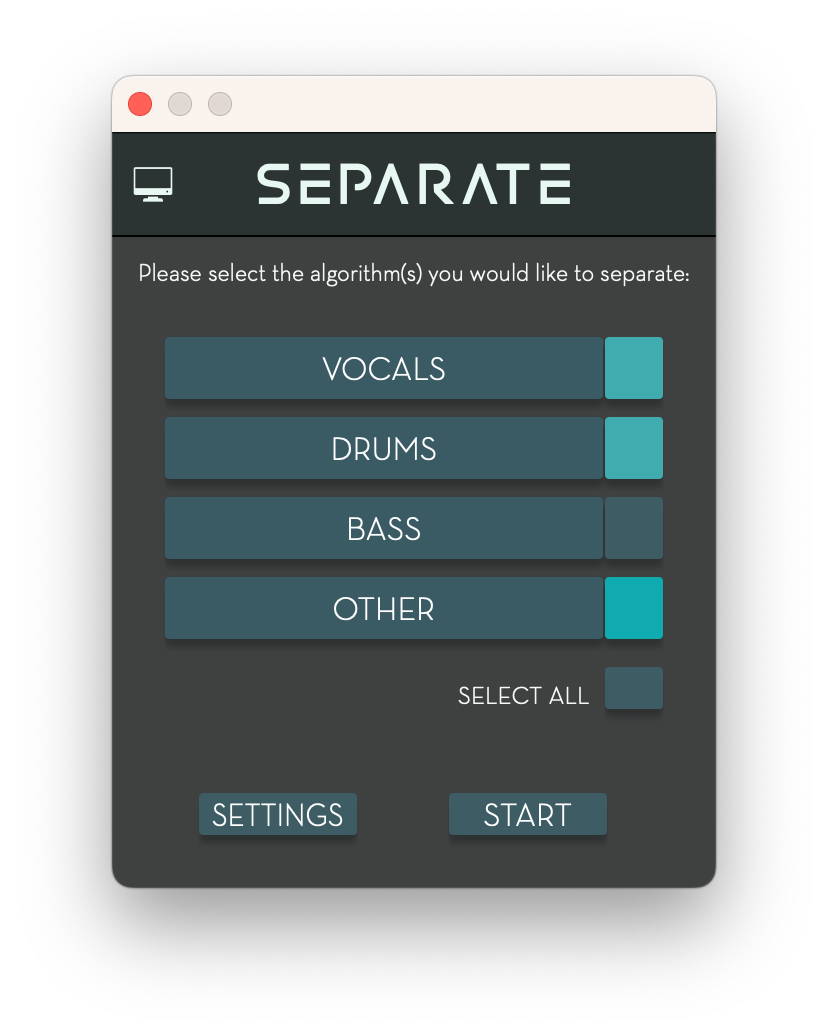Click the monitor icon in the header
Screen dimensions: 828x1036
(x=153, y=184)
